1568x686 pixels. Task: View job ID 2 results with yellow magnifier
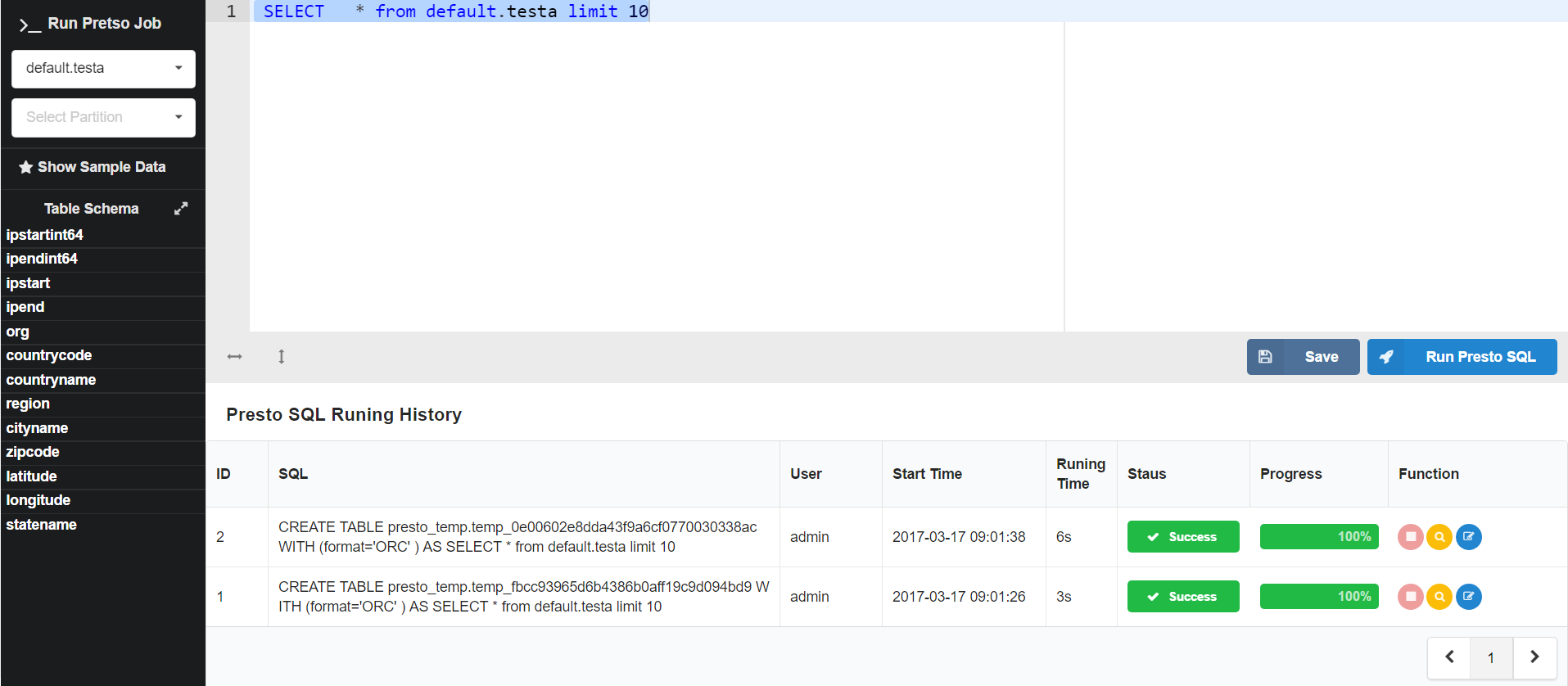tap(1439, 537)
